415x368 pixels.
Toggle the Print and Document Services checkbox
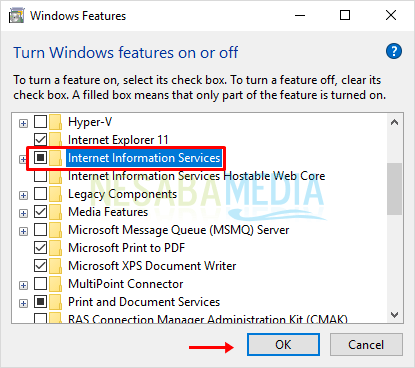[x=41, y=301]
